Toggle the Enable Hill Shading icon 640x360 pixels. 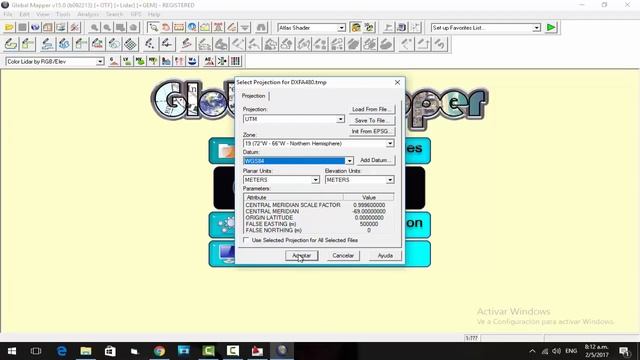356,27
